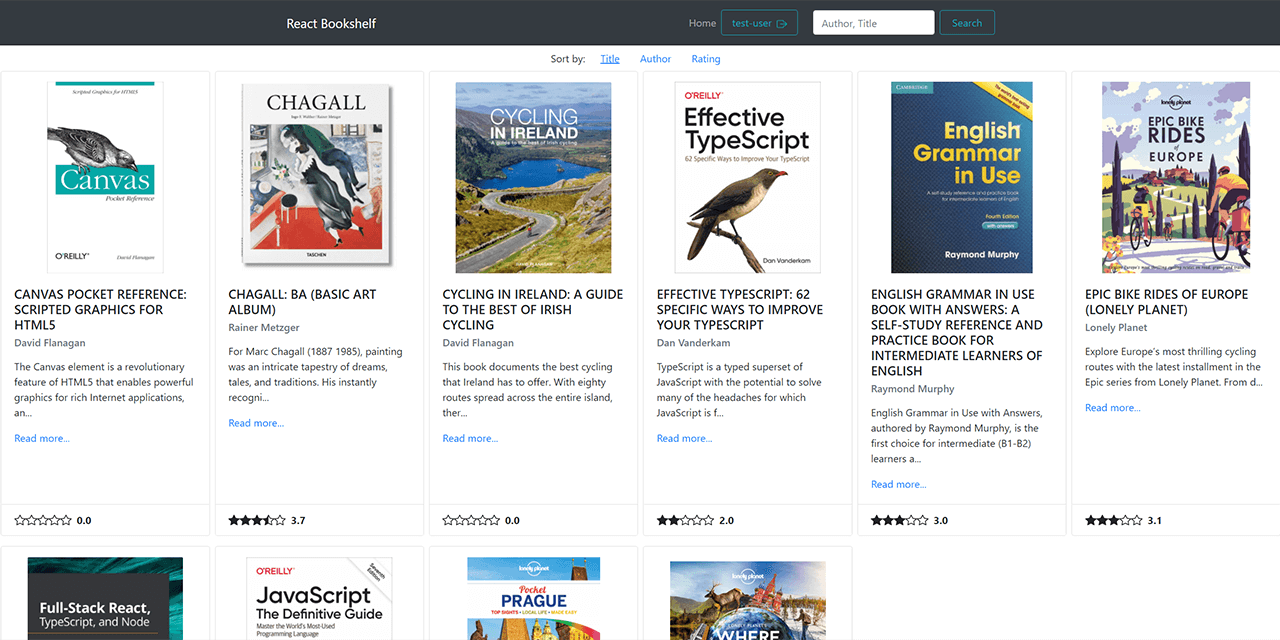Click the Author, Title search field
This screenshot has width=1280, height=640.
(x=873, y=22)
